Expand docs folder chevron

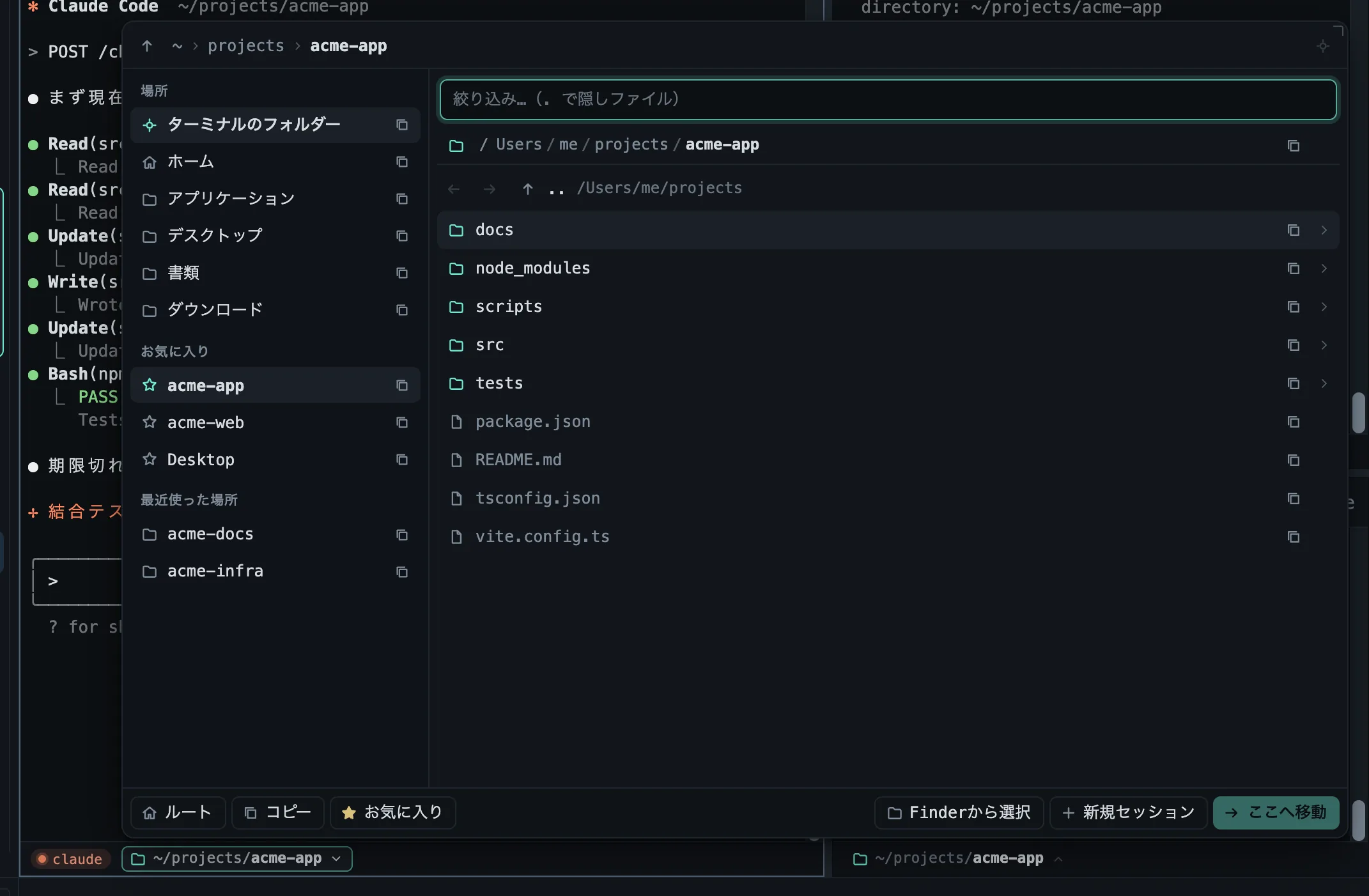pyautogui.click(x=1324, y=230)
